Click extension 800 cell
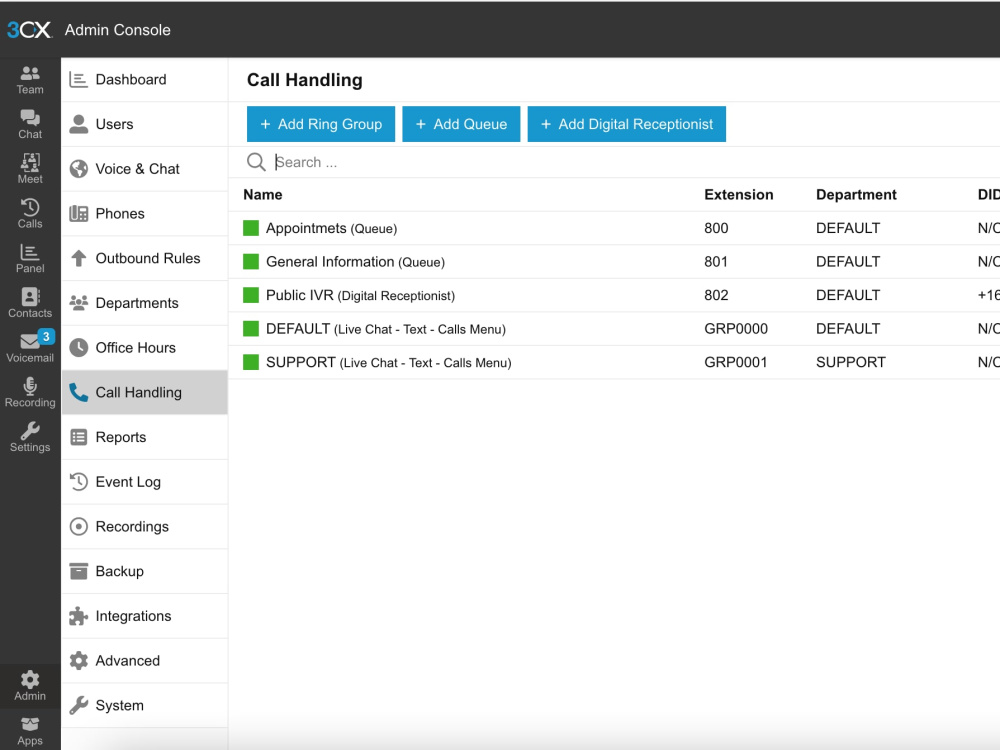Viewport: 1000px width, 750px height. [716, 228]
